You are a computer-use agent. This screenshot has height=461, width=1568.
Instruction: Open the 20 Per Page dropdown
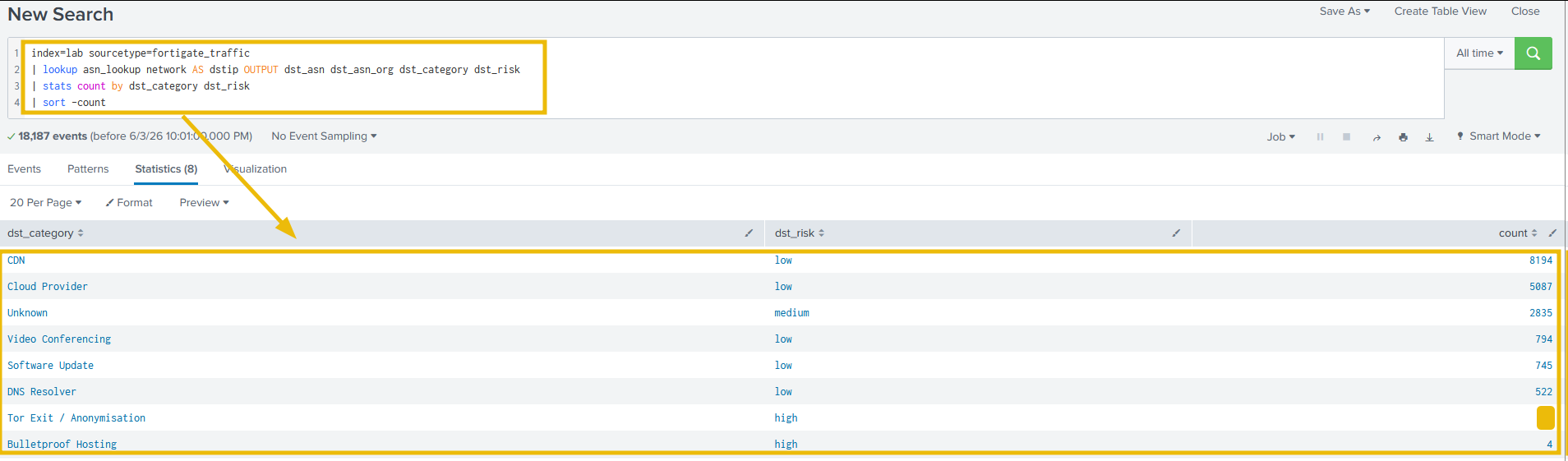[45, 203]
